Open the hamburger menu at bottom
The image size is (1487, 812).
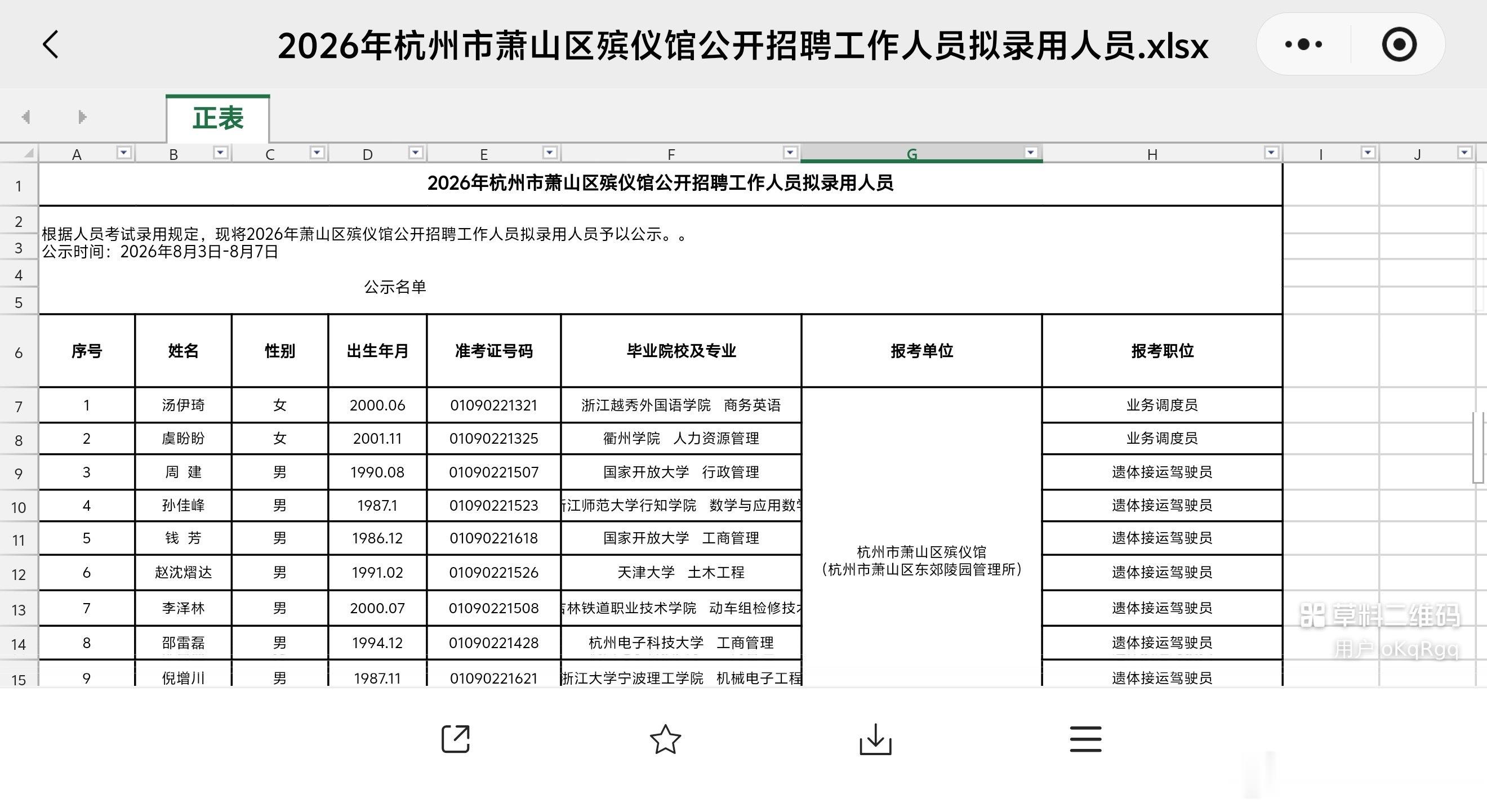coord(1086,739)
